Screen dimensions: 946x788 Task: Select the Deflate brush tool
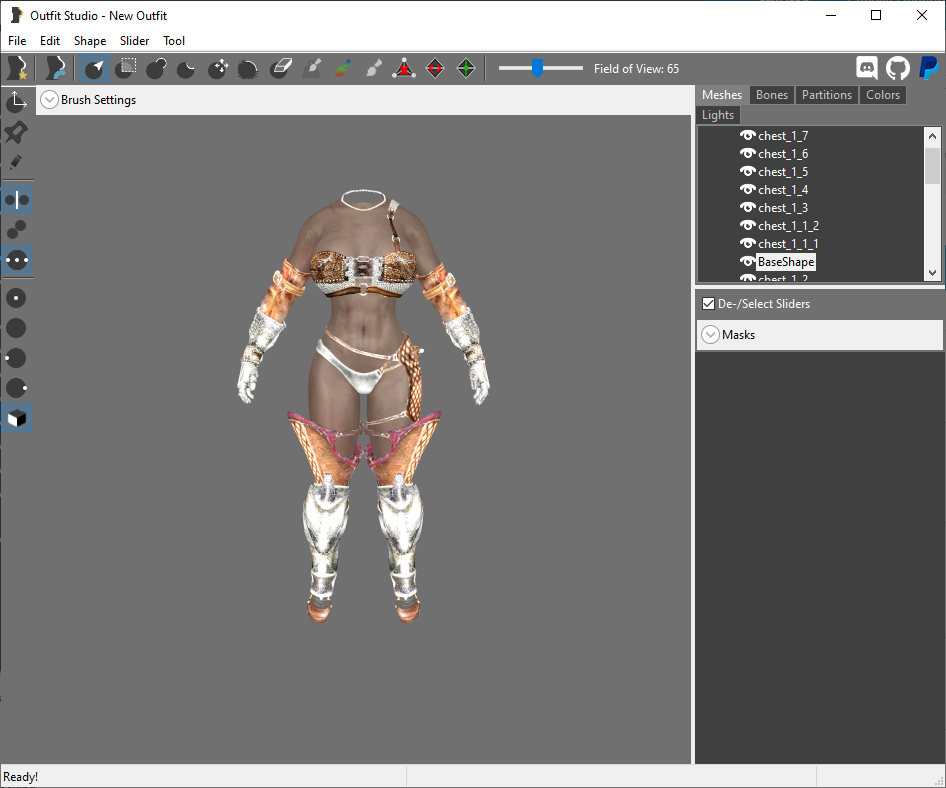tap(186, 68)
